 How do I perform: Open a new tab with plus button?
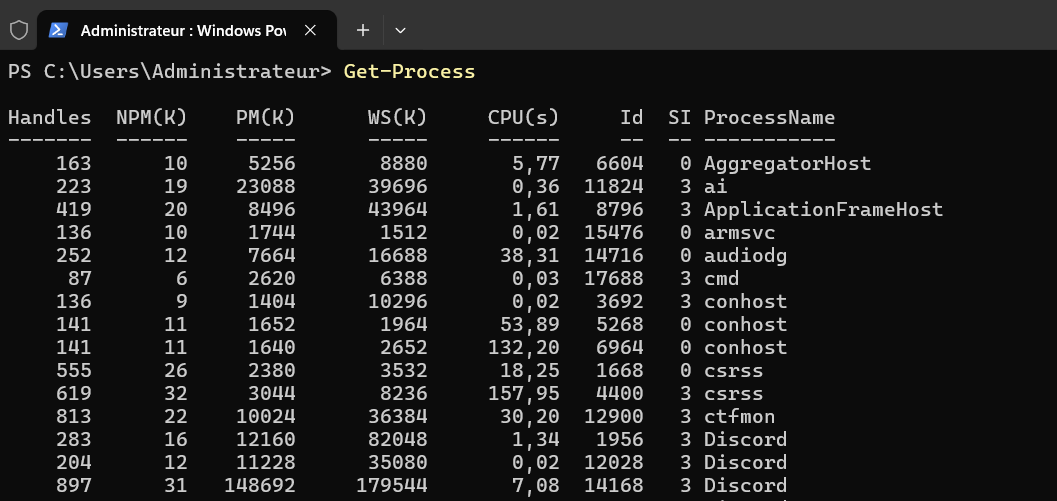point(363,30)
